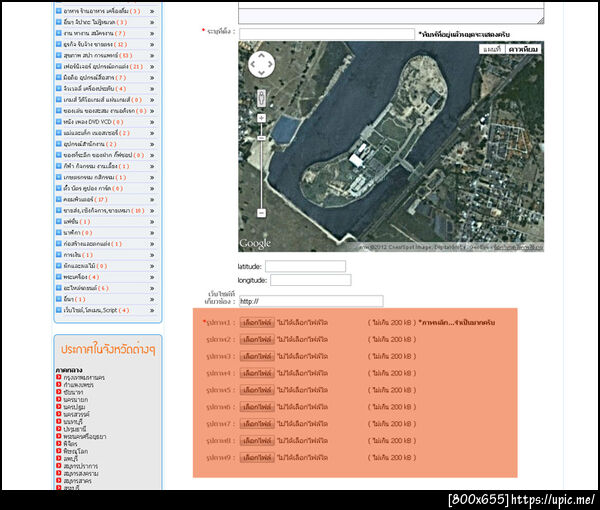600x510 pixels.
Task: Expand arrow on คอมพิวเตอร์ (17) row
Action: [152, 200]
